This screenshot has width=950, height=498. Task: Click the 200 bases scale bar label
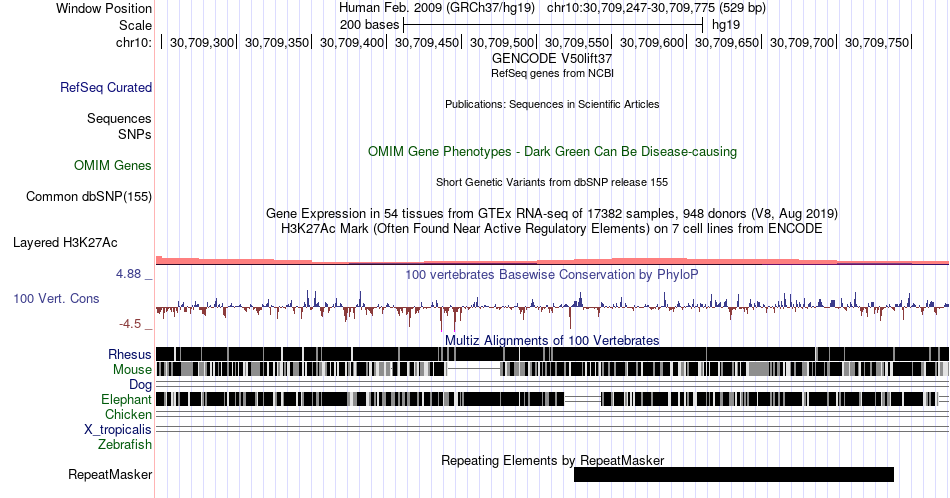(x=370, y=25)
